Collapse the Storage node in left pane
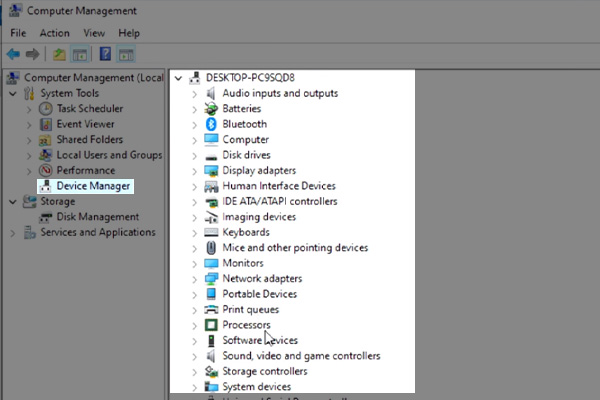 click(x=13, y=201)
